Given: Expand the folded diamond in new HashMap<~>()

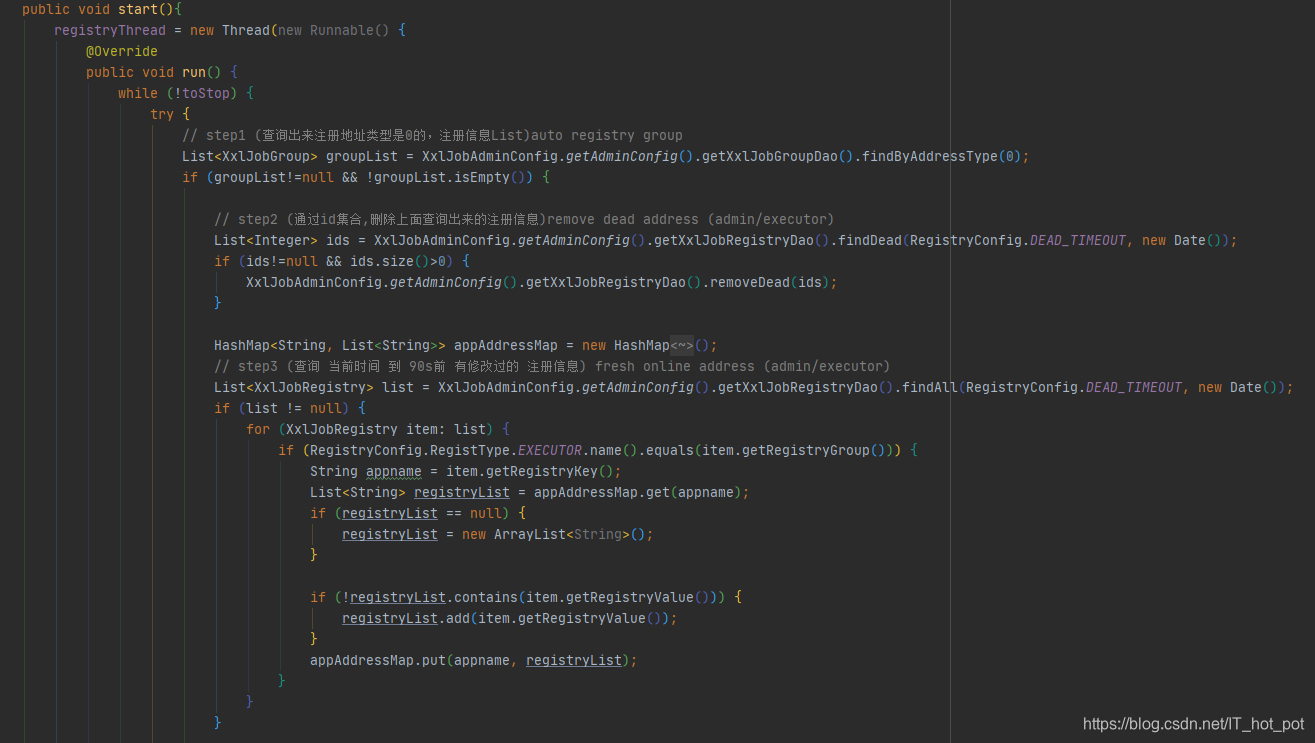Looking at the screenshot, I should pos(681,345).
